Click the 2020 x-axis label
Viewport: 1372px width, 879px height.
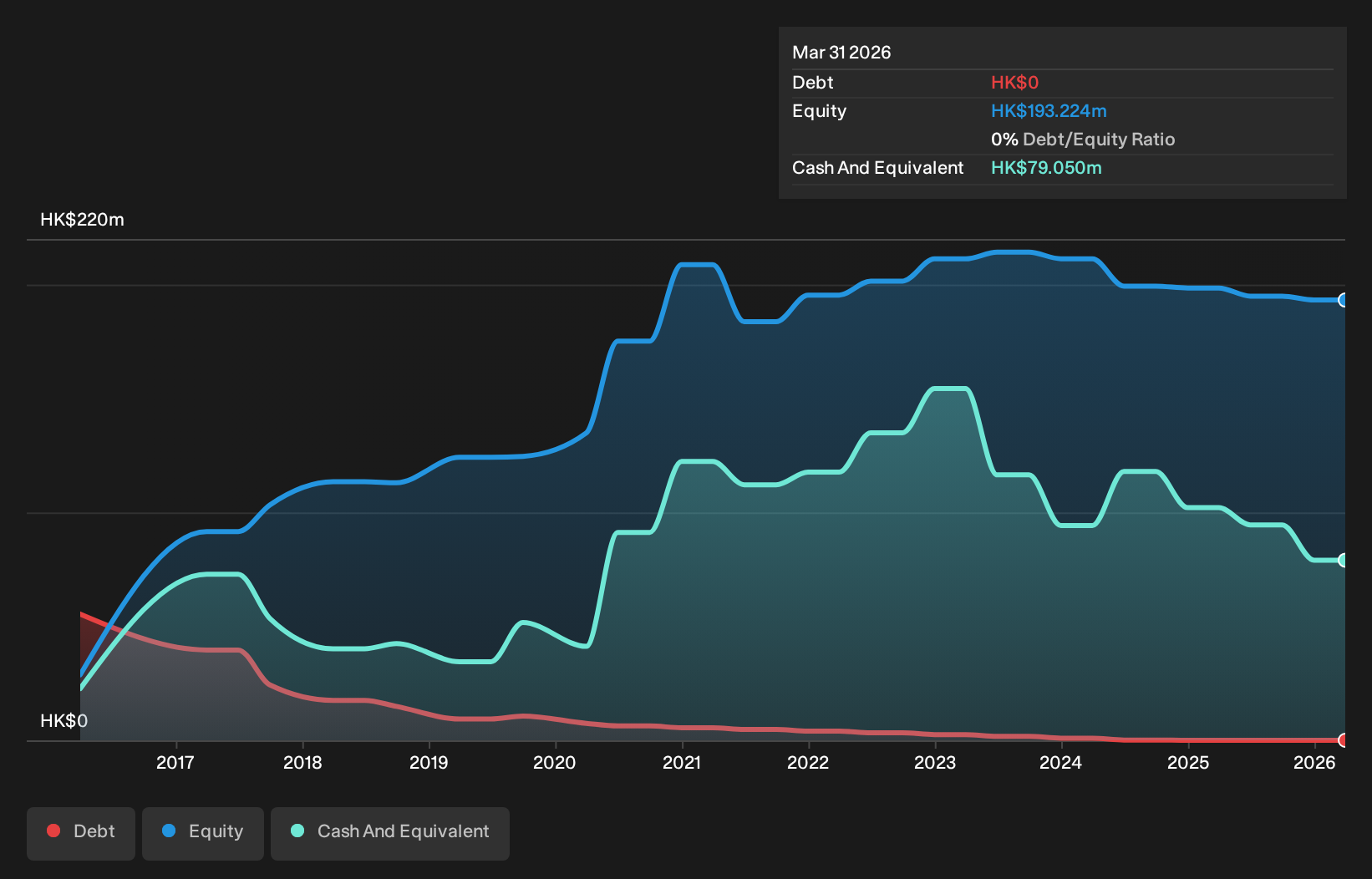point(555,762)
